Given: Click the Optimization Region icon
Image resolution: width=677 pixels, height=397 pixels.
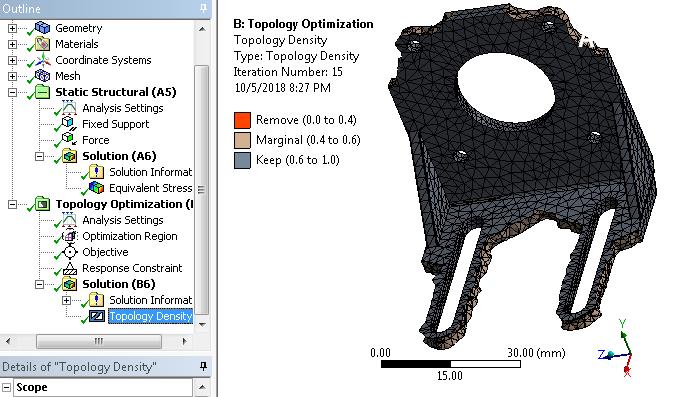Looking at the screenshot, I should [x=69, y=236].
